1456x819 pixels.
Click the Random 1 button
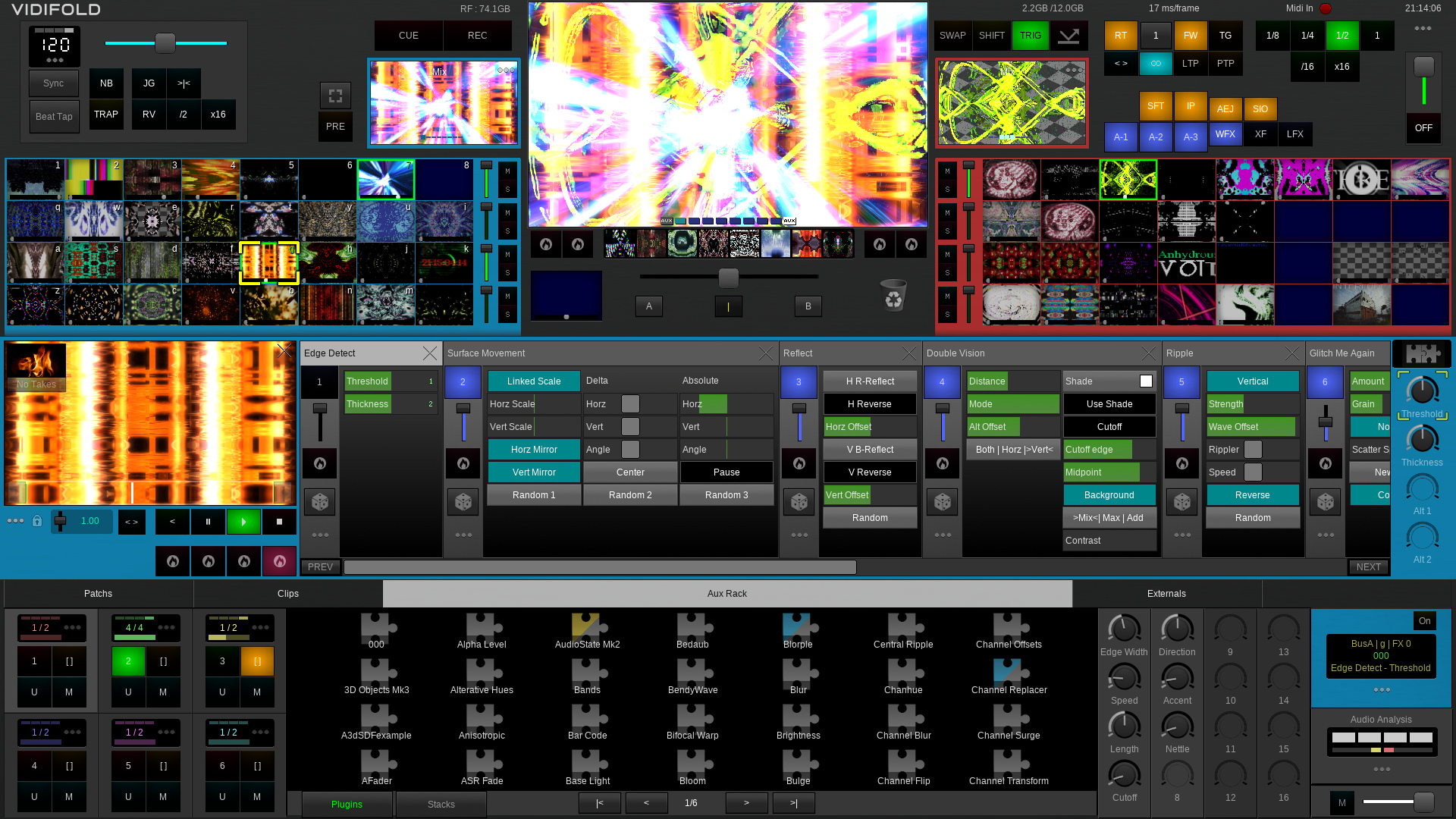tap(534, 495)
